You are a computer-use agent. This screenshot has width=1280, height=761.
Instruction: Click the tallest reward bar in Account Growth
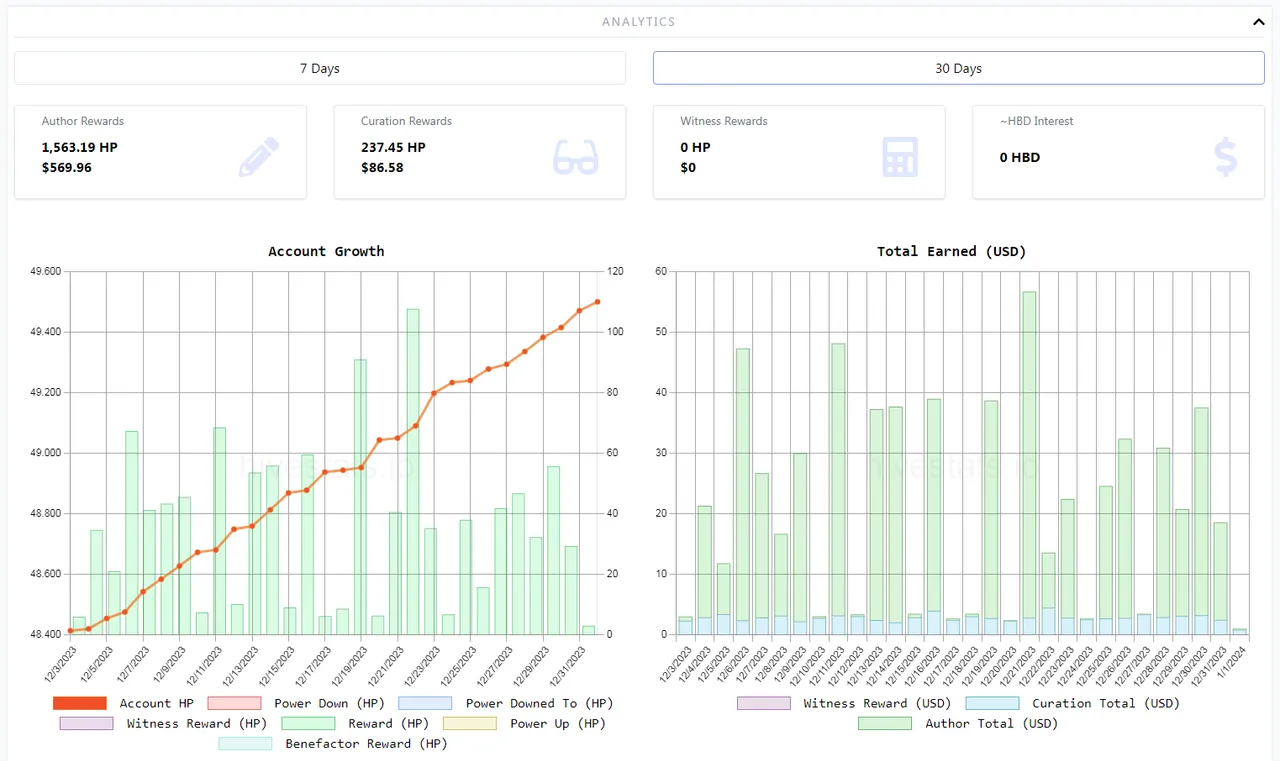pyautogui.click(x=413, y=471)
